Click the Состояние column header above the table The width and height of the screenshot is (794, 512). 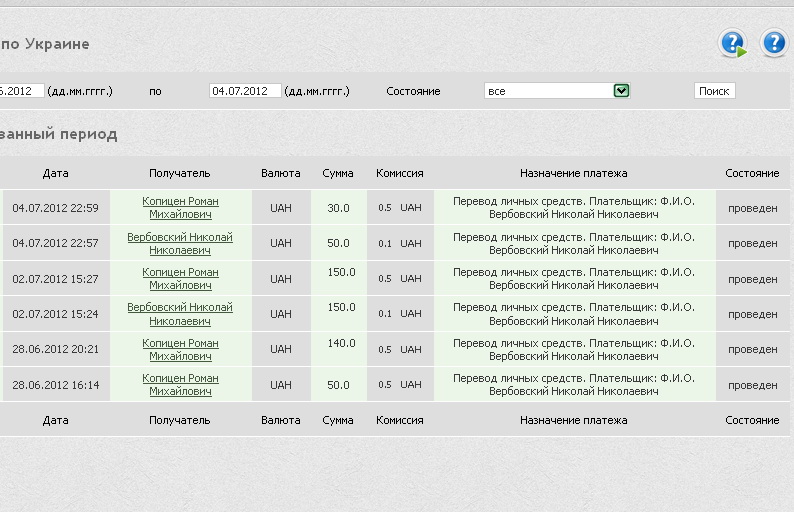point(752,173)
